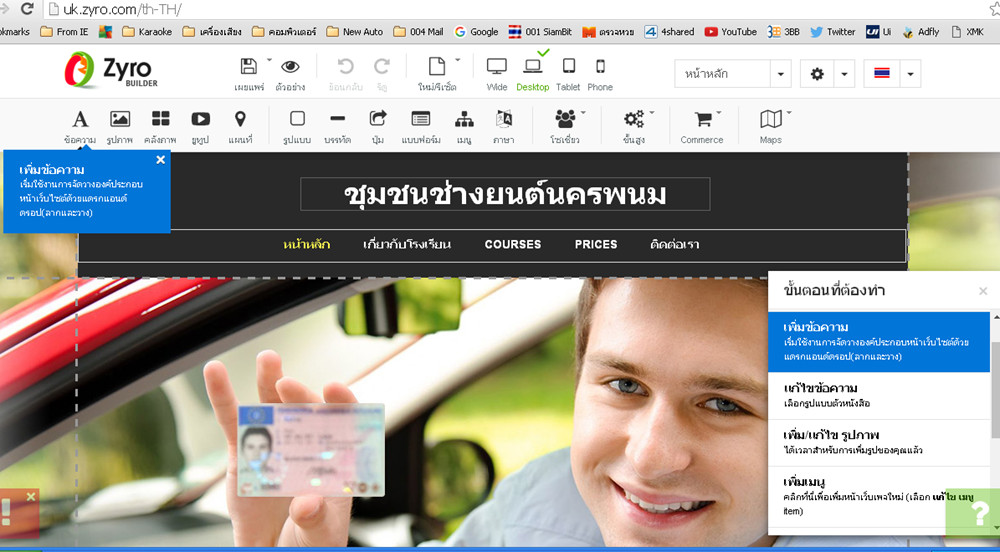Select the ติดต่อเรา menu item
1000x552 pixels.
click(675, 244)
